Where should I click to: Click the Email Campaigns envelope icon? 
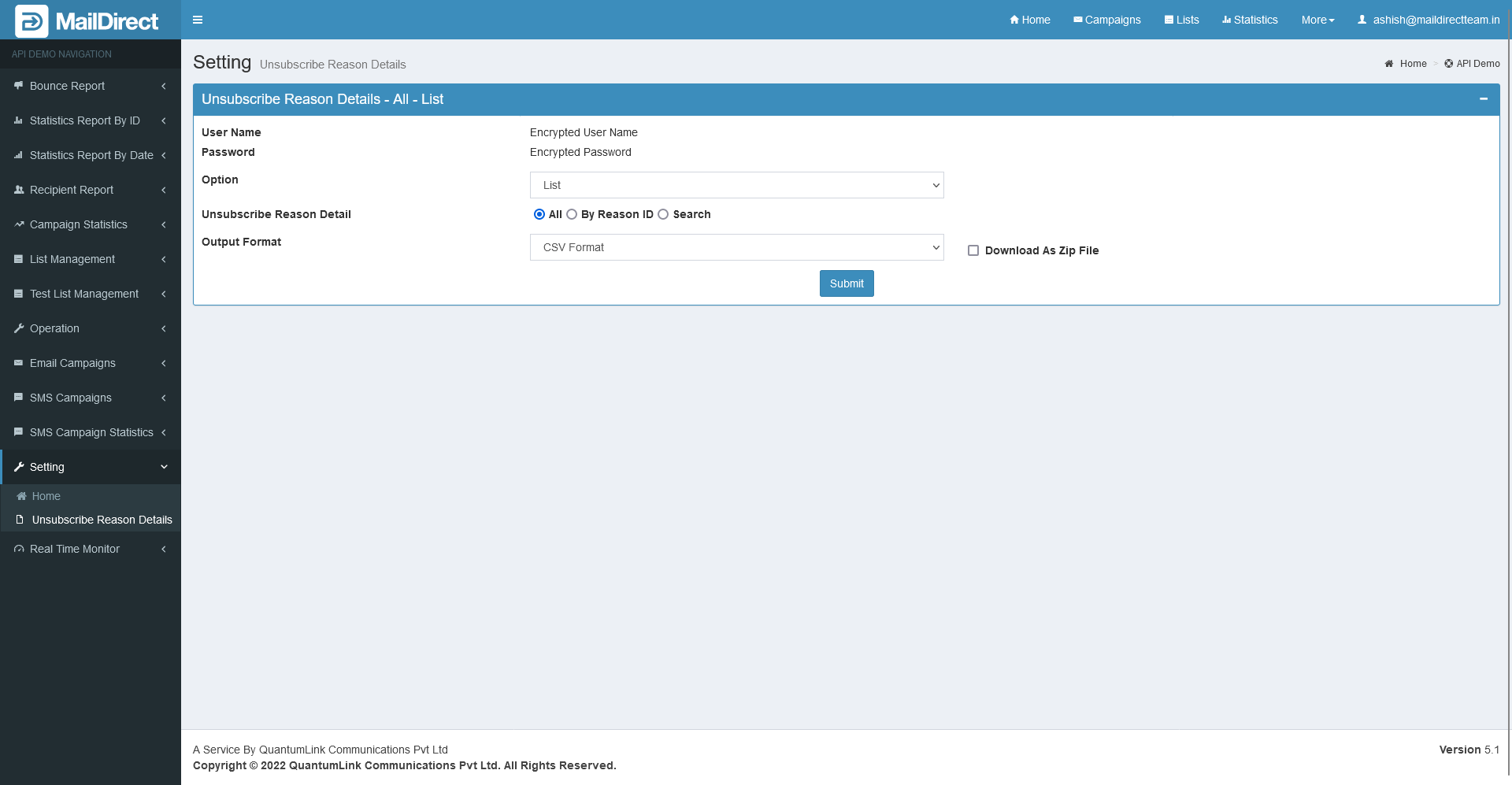[x=19, y=363]
